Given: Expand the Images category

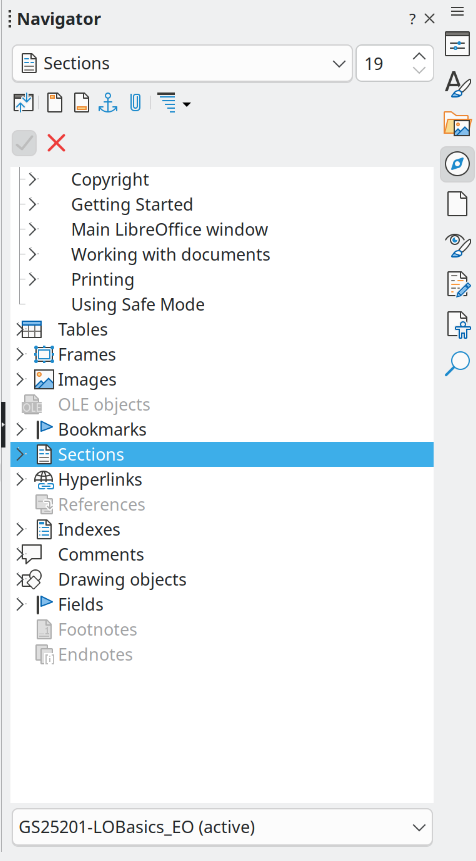Looking at the screenshot, I should pyautogui.click(x=20, y=379).
